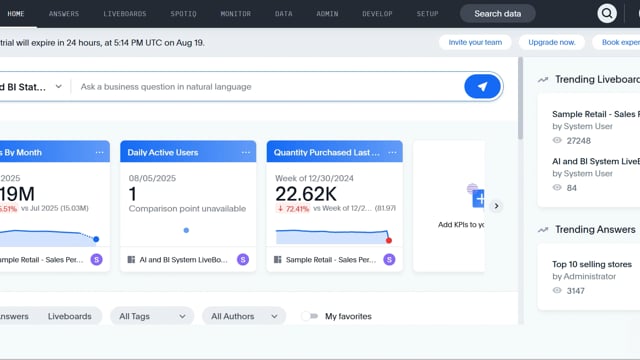Click by Administrator author text
This screenshot has height=360, width=640.
tap(584, 276)
